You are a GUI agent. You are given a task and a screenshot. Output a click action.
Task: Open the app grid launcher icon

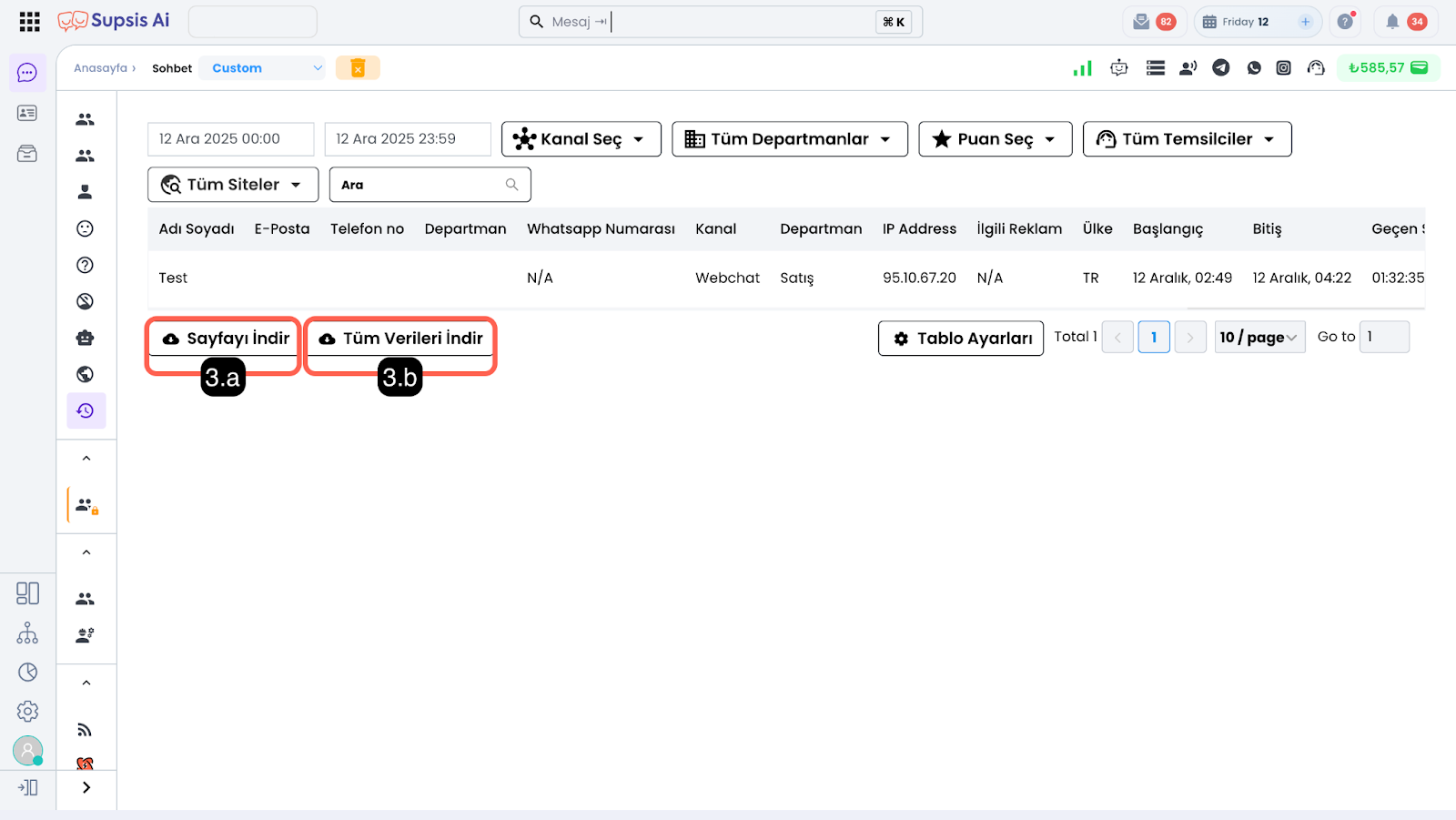point(29,22)
